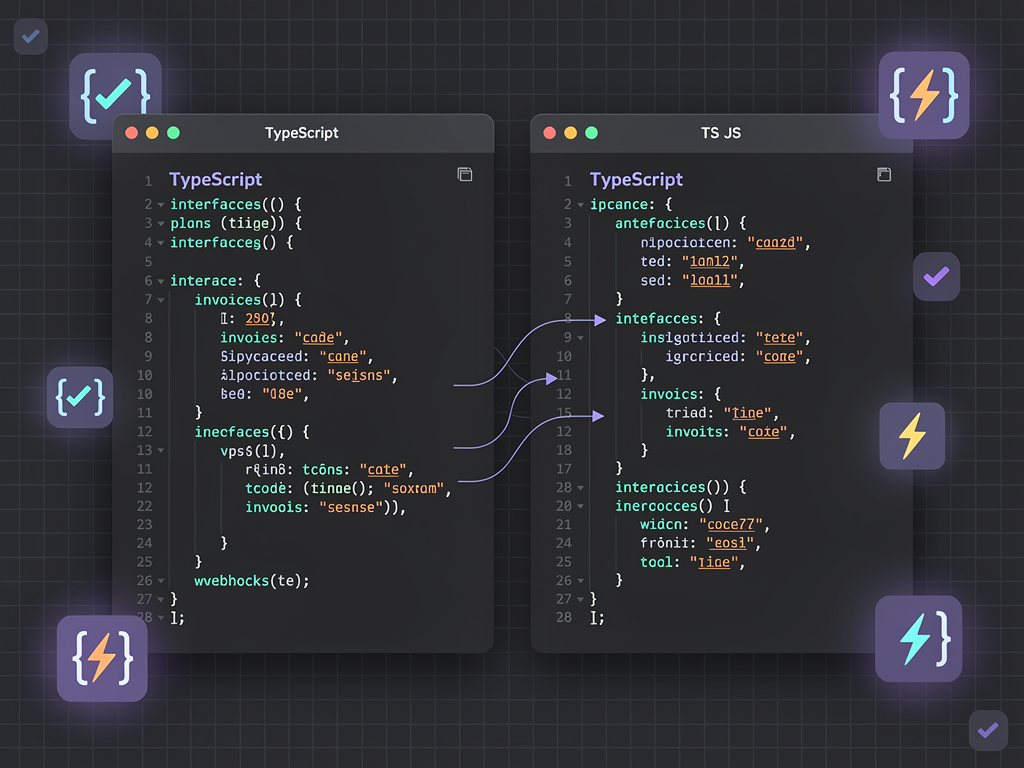Open the underlined "cote" string link

(x=763, y=432)
